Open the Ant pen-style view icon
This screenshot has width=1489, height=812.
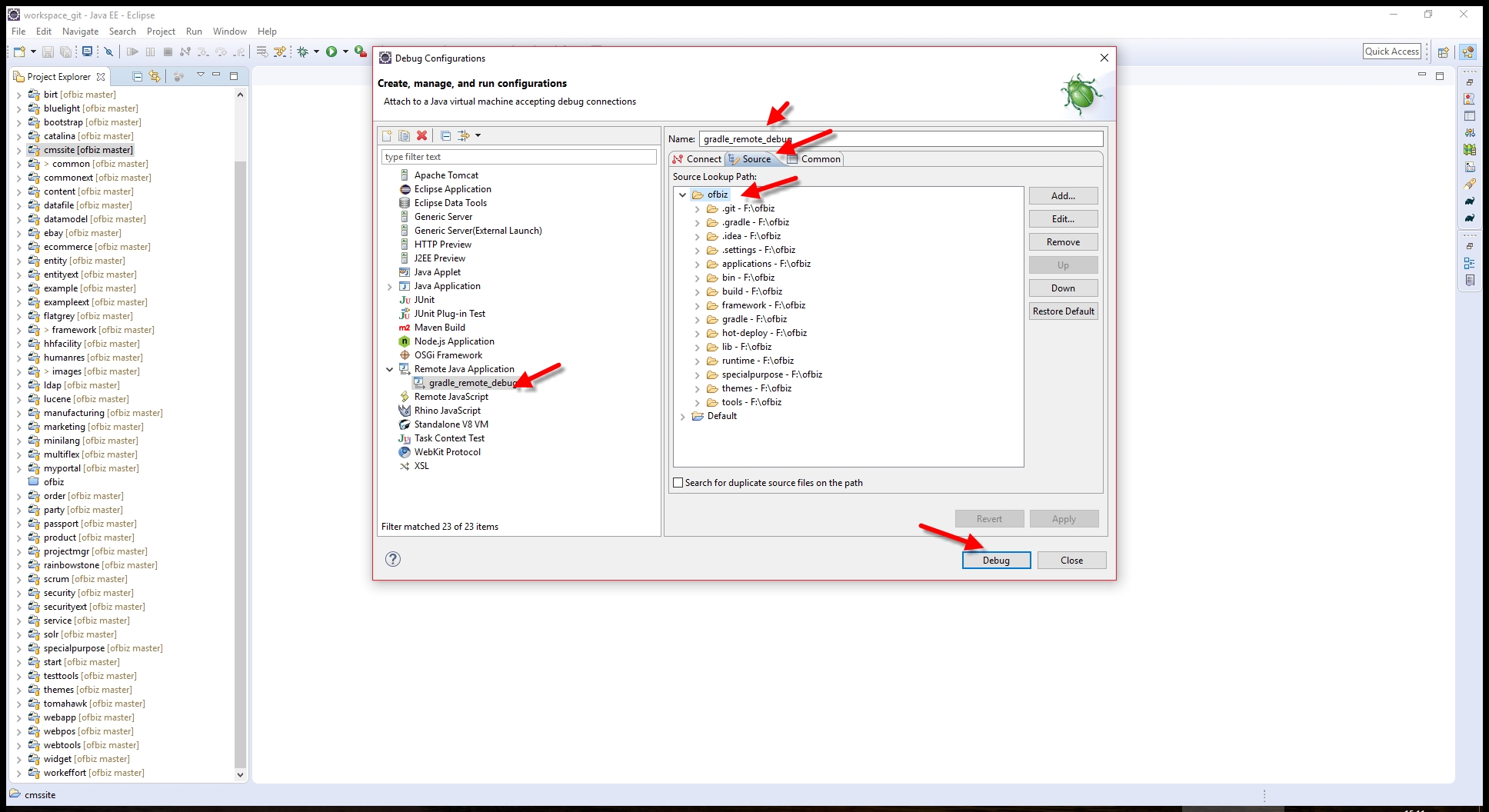point(1470,184)
